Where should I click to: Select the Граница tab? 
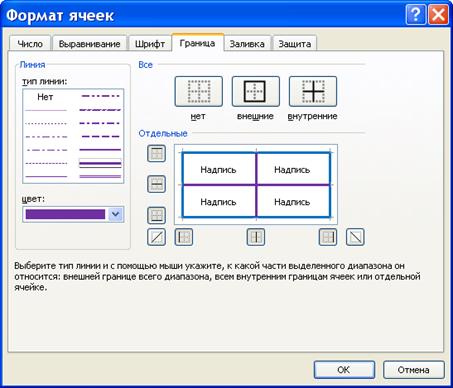pos(197,43)
